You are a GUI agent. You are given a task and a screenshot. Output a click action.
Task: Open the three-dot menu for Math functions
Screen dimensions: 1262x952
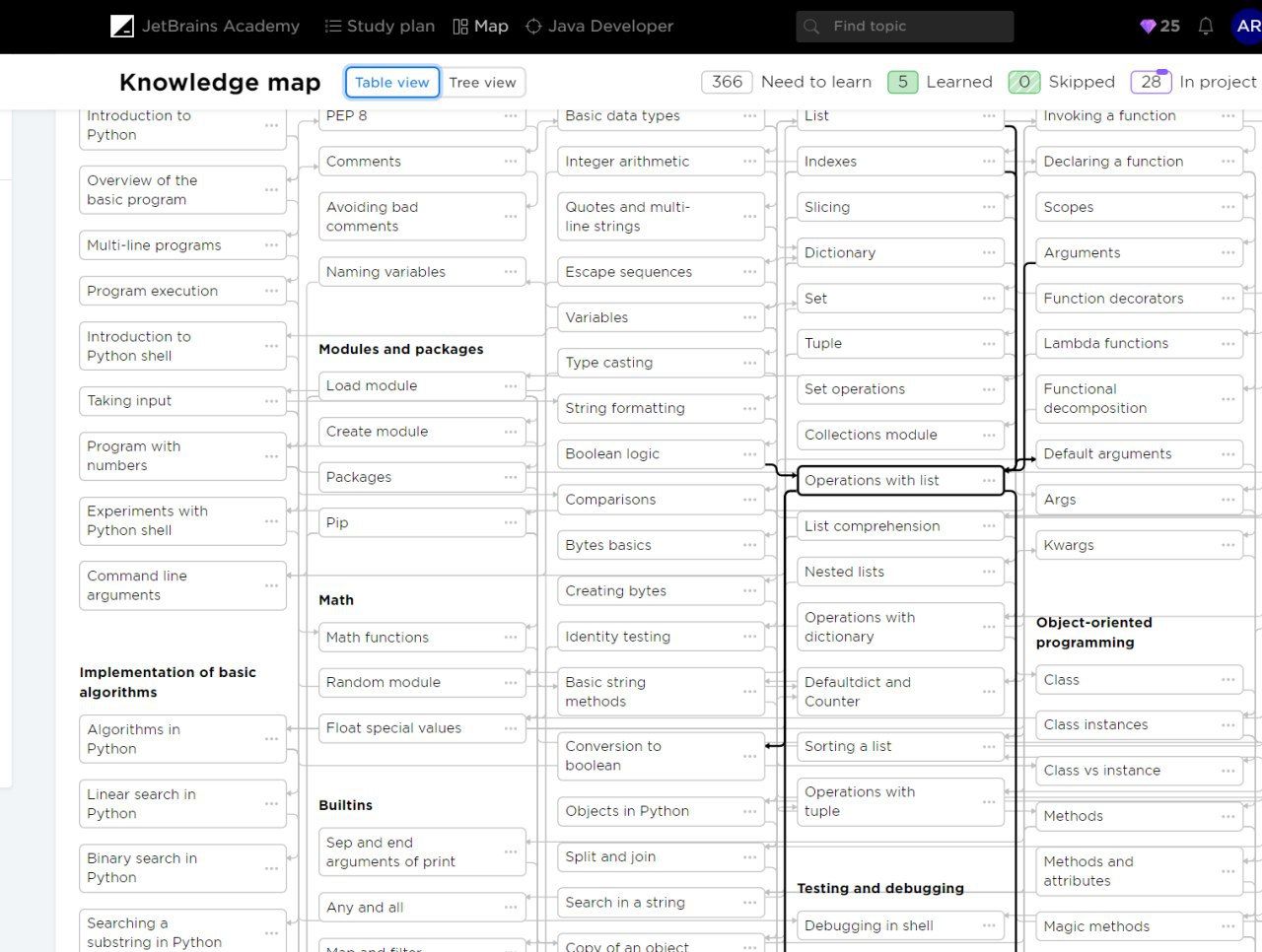pos(511,638)
